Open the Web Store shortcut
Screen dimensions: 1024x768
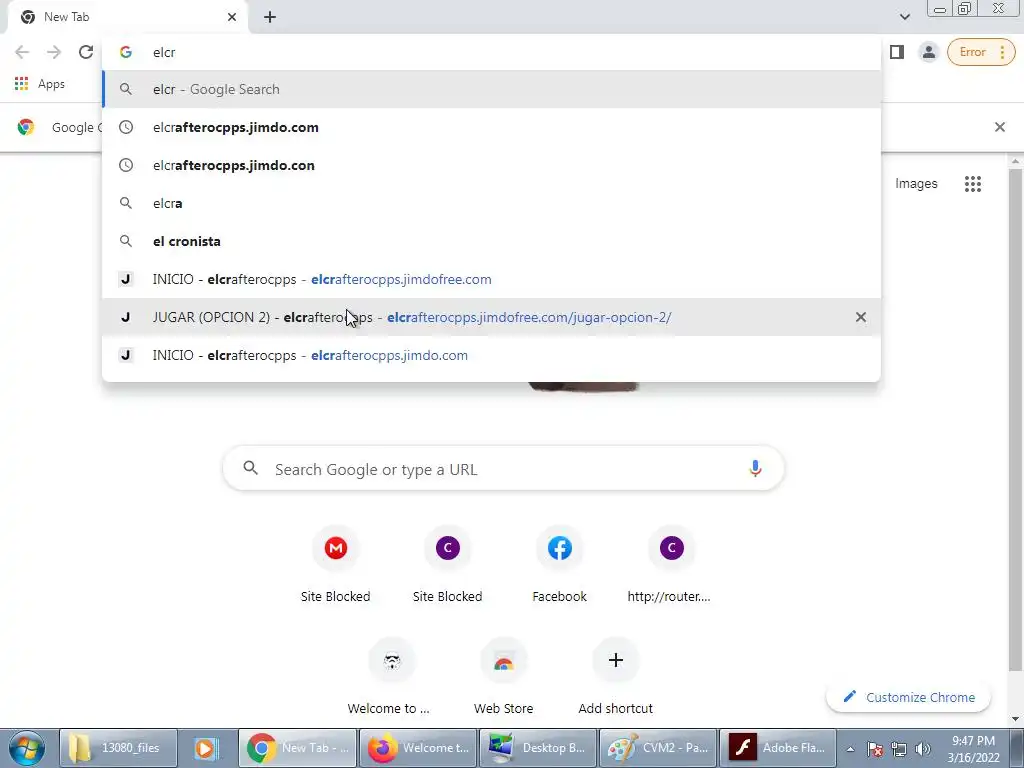pyautogui.click(x=503, y=679)
